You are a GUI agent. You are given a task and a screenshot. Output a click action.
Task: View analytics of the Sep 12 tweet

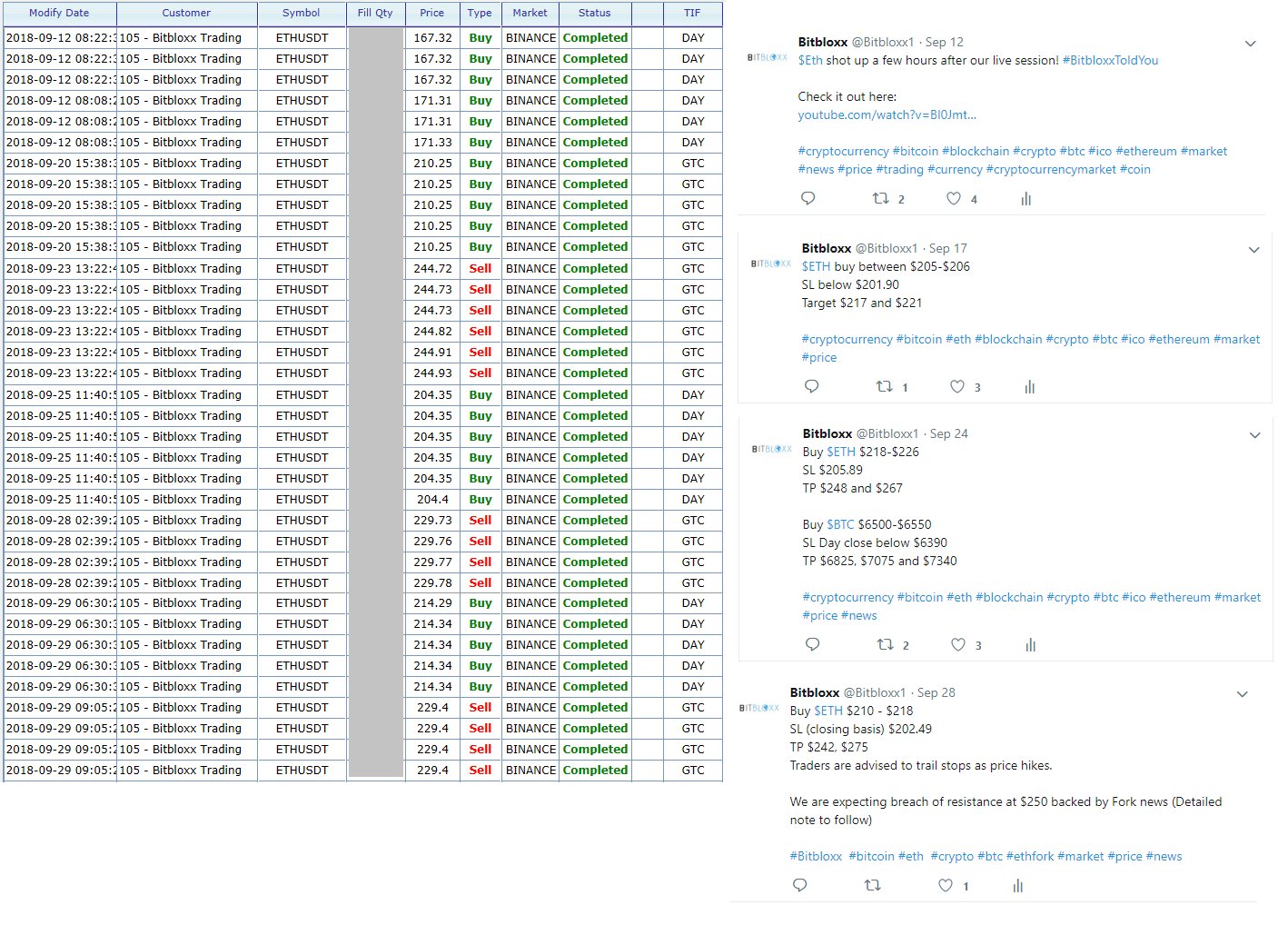tap(1026, 198)
